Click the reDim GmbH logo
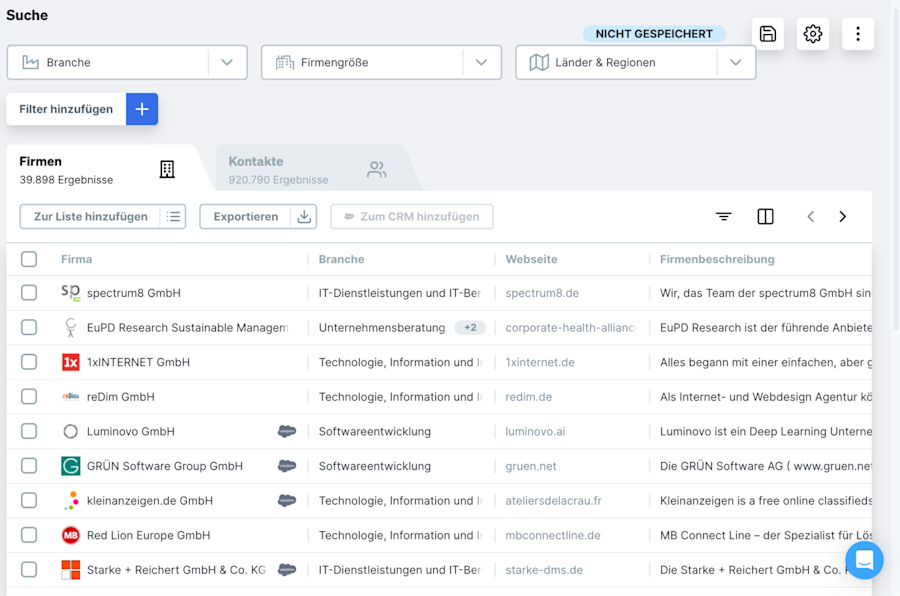900x596 pixels. click(x=71, y=396)
